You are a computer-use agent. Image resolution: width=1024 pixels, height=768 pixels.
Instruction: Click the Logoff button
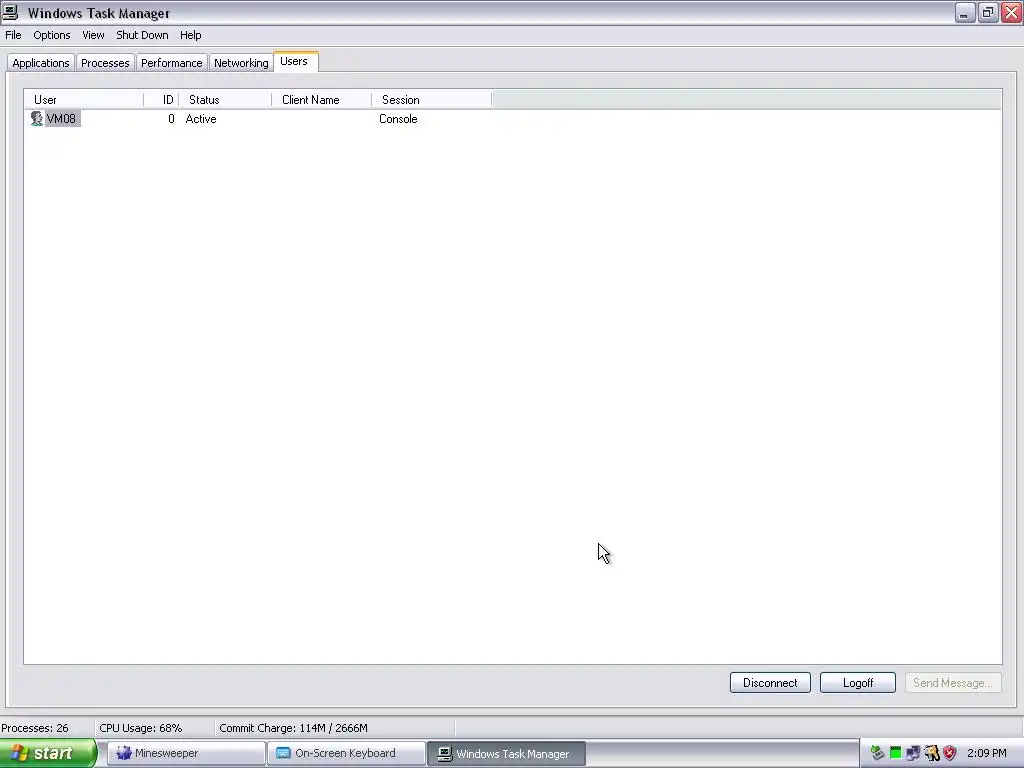point(857,682)
